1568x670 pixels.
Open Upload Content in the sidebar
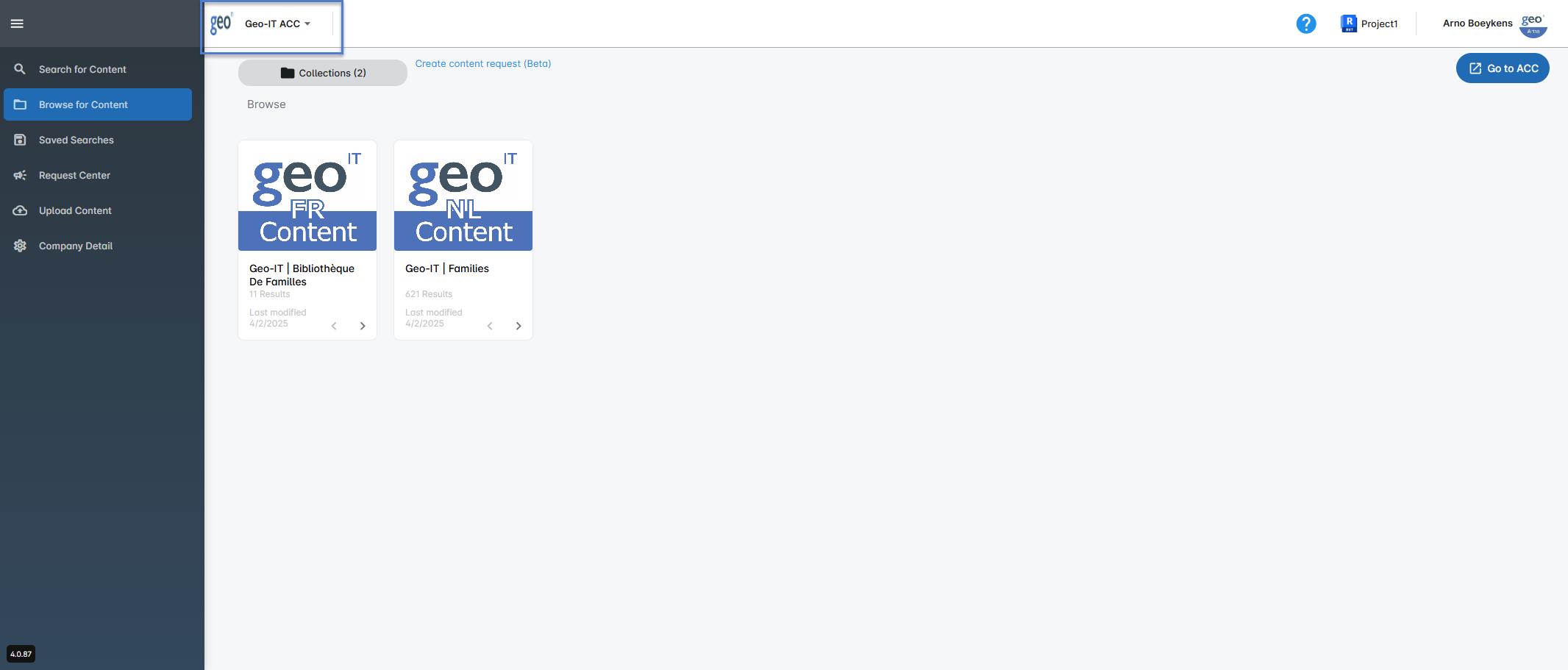pyautogui.click(x=98, y=210)
